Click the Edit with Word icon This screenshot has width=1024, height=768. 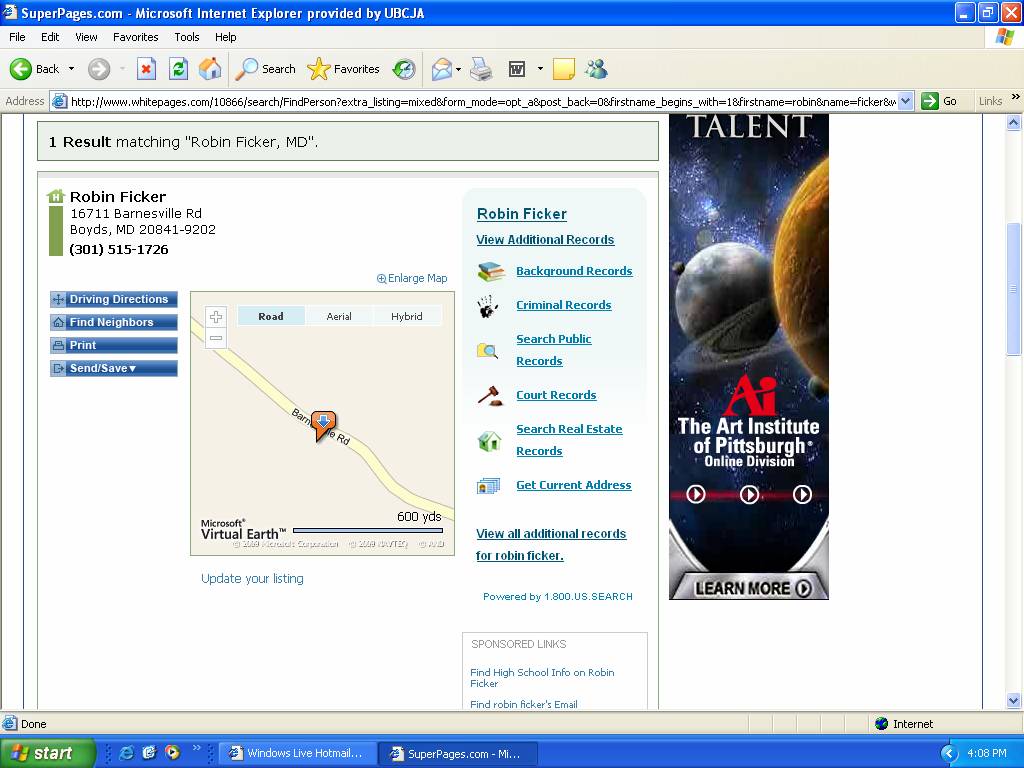point(517,69)
